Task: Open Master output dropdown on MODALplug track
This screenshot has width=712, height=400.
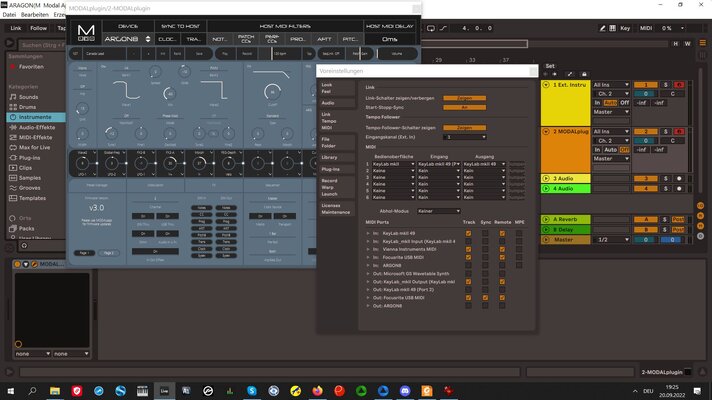Action: point(611,158)
